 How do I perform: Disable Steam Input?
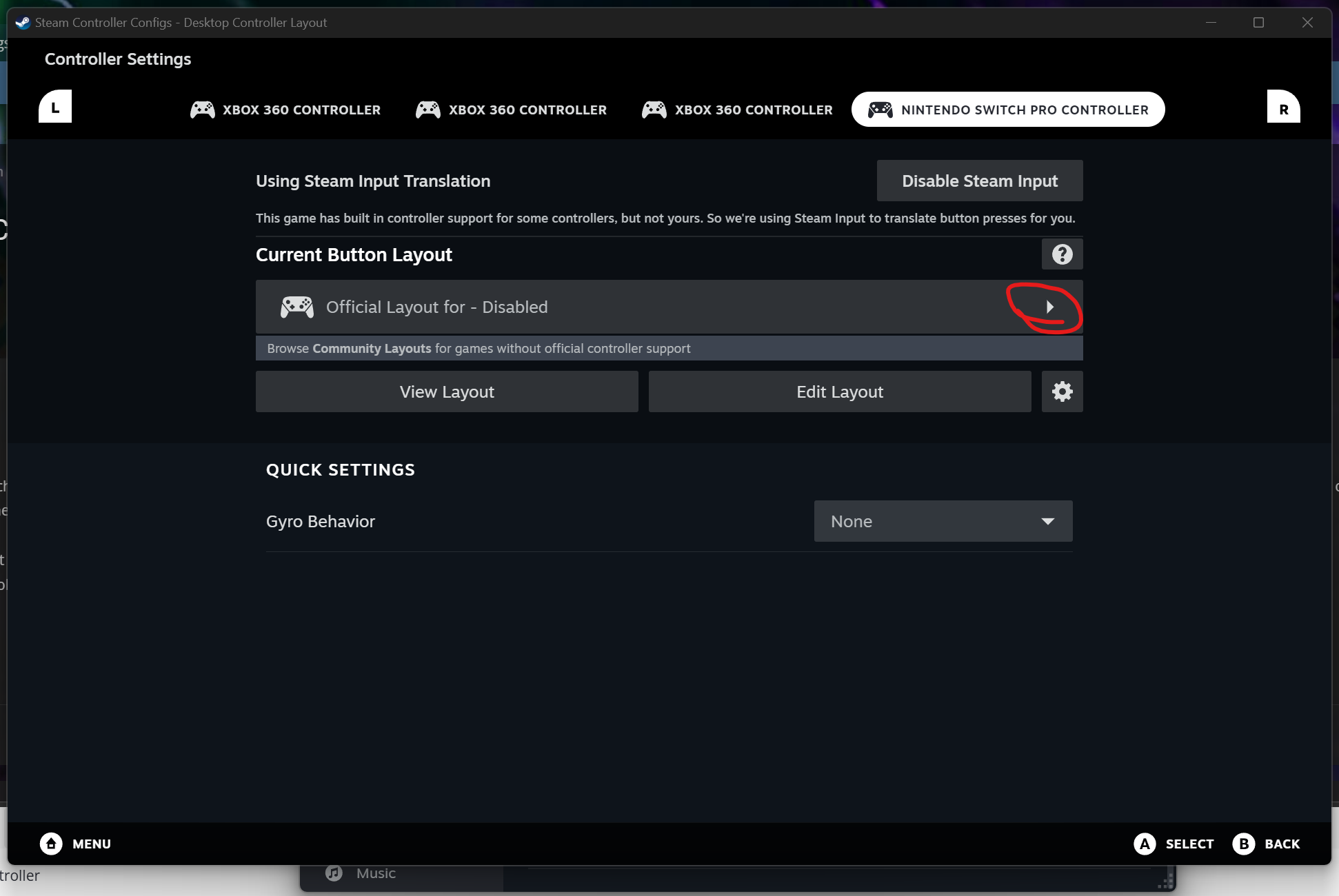[980, 181]
